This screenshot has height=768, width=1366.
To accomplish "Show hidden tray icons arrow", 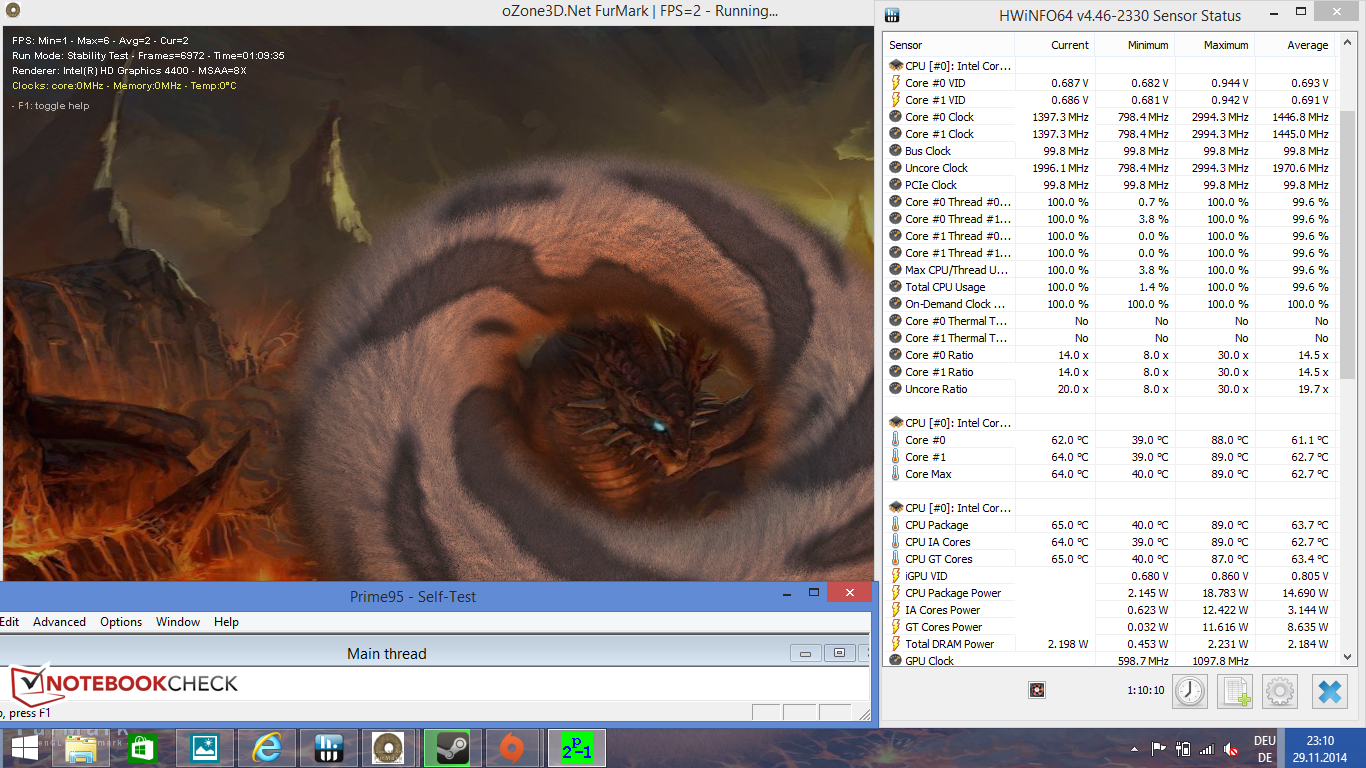I will point(1135,748).
